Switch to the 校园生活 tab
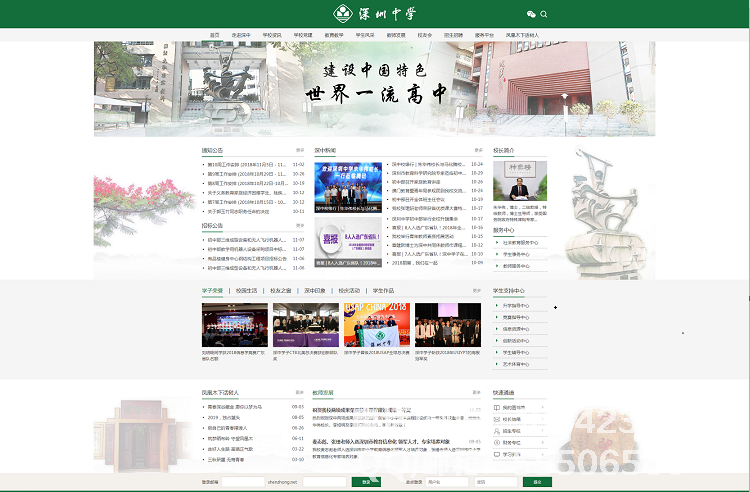This screenshot has width=750, height=492. [x=246, y=291]
